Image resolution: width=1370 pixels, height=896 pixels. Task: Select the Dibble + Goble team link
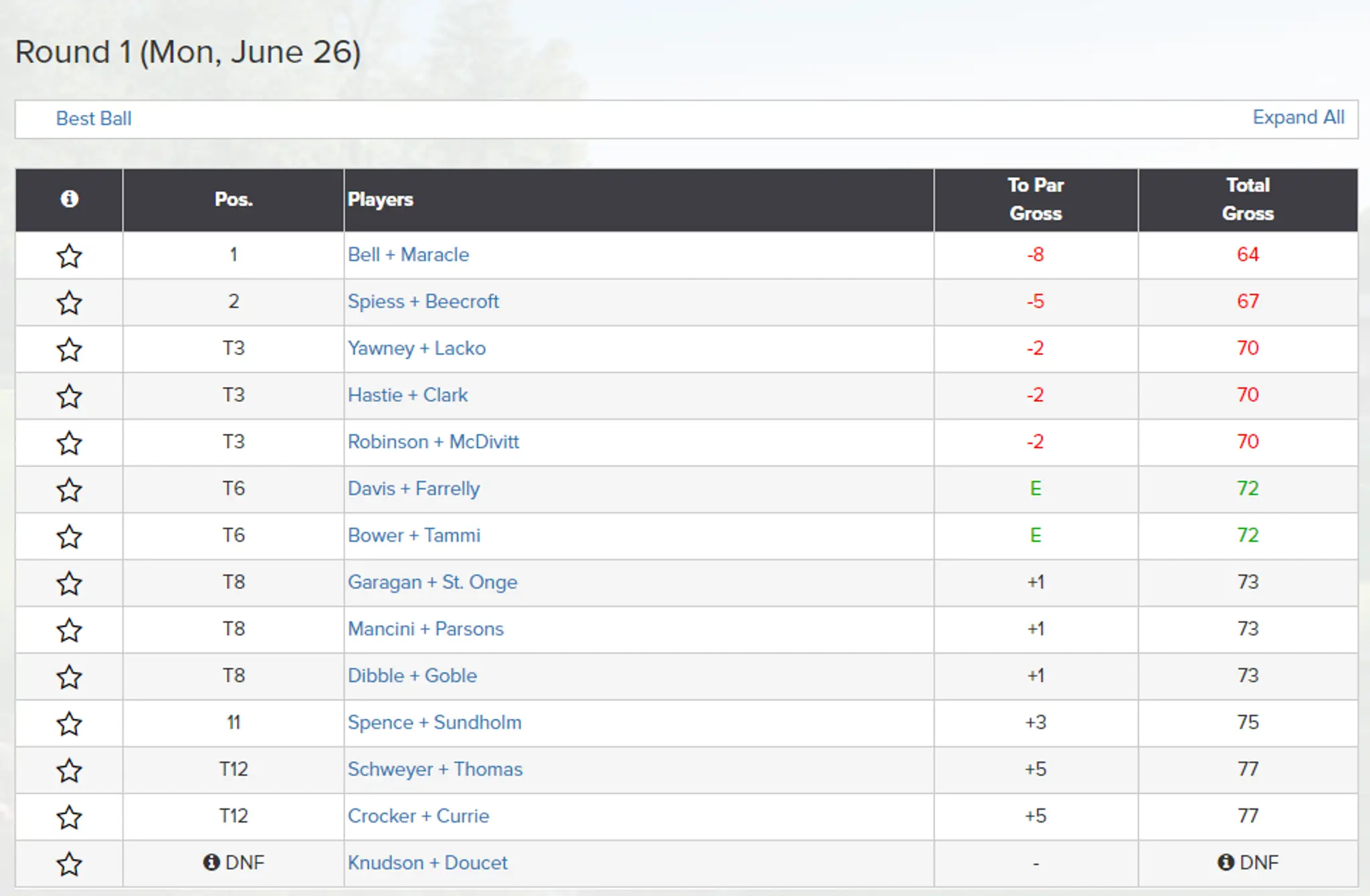click(412, 675)
